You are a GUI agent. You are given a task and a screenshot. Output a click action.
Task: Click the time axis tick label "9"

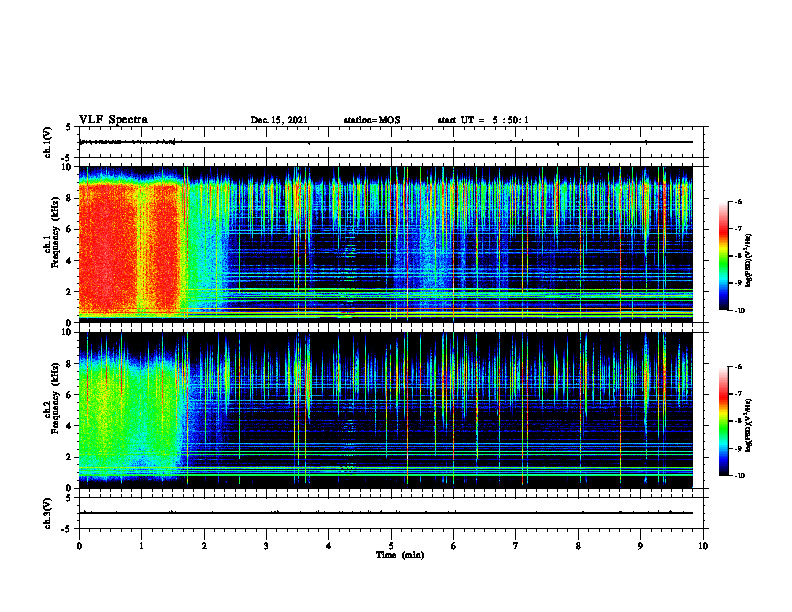point(640,546)
